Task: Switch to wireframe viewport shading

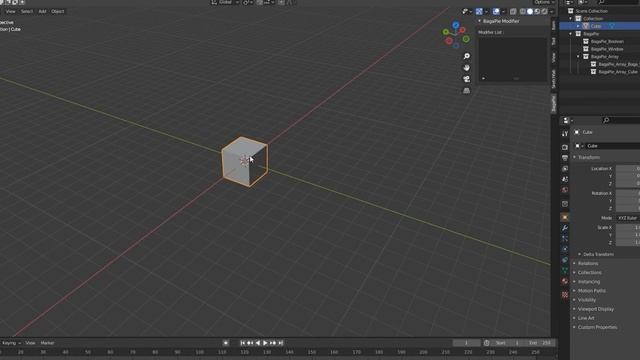Action: pos(522,11)
